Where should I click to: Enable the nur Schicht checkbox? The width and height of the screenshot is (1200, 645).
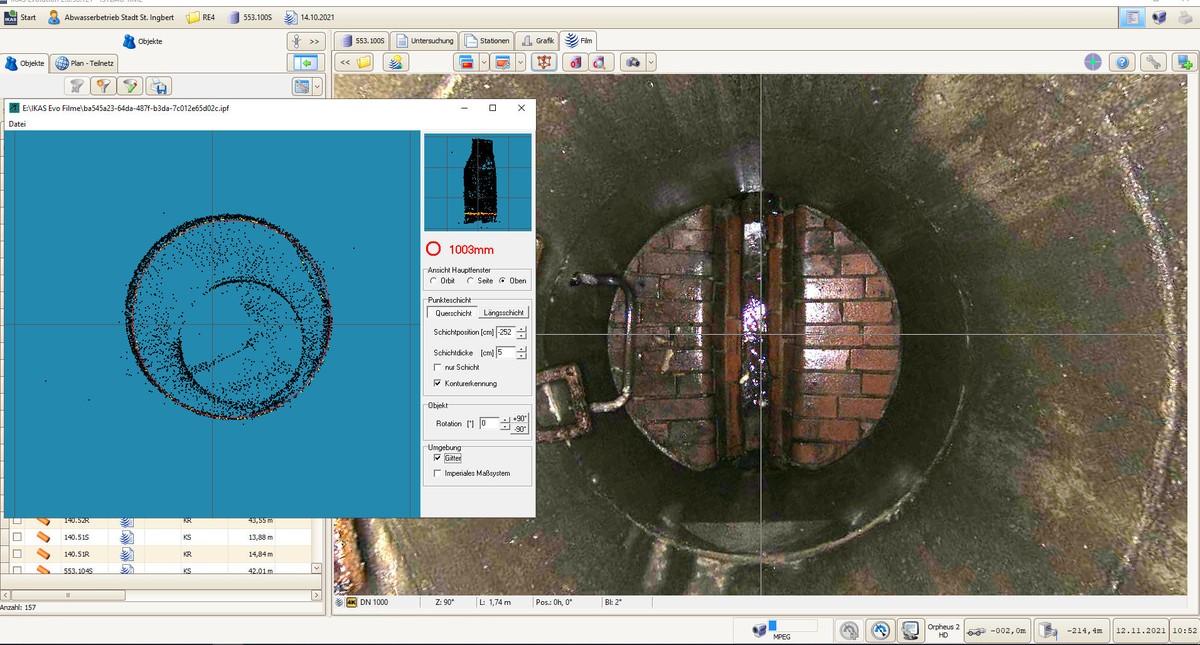pyautogui.click(x=438, y=367)
